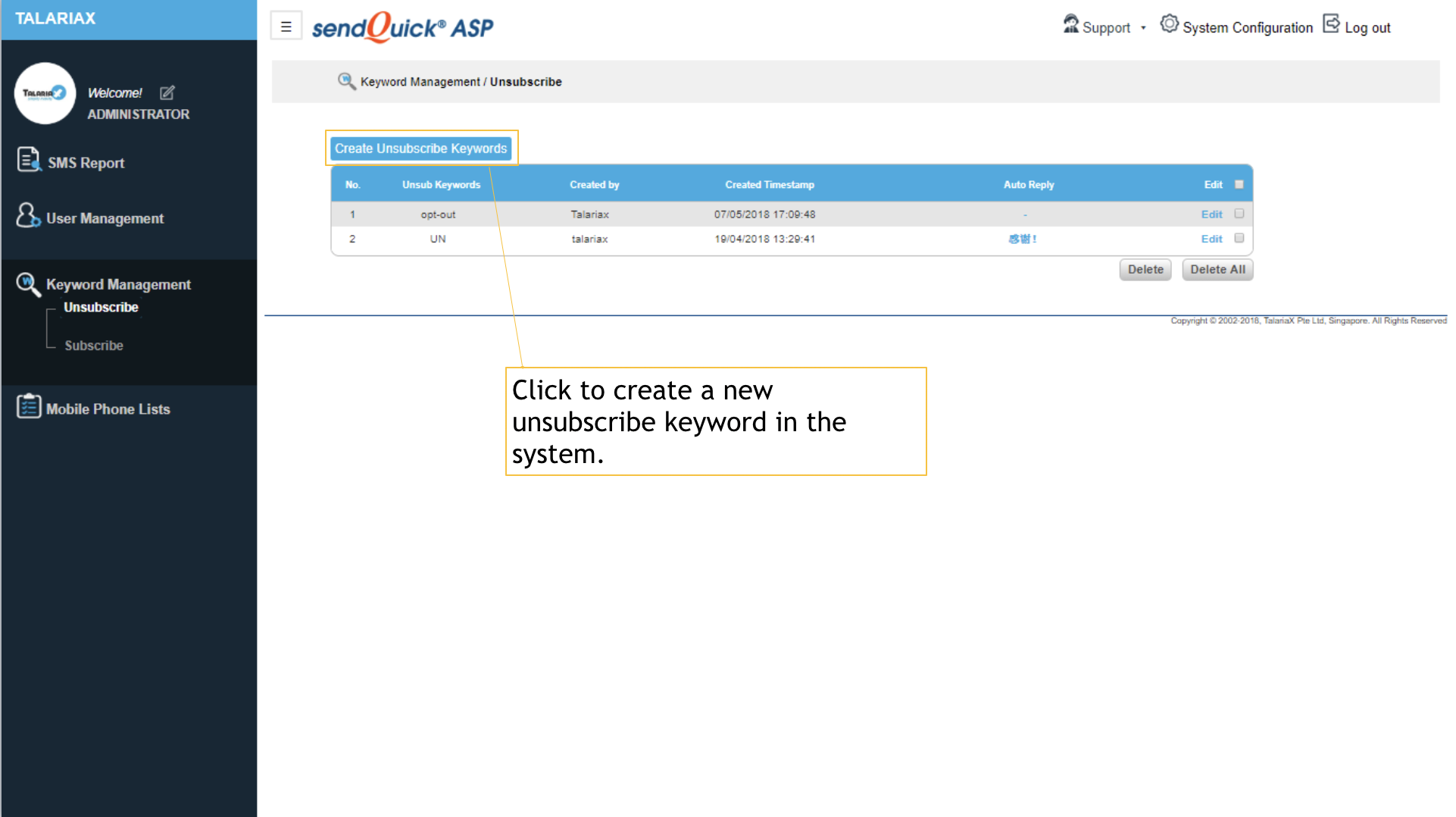This screenshot has height=817, width=1456.
Task: Click the 'opt-out' keyword cell
Action: [438, 214]
